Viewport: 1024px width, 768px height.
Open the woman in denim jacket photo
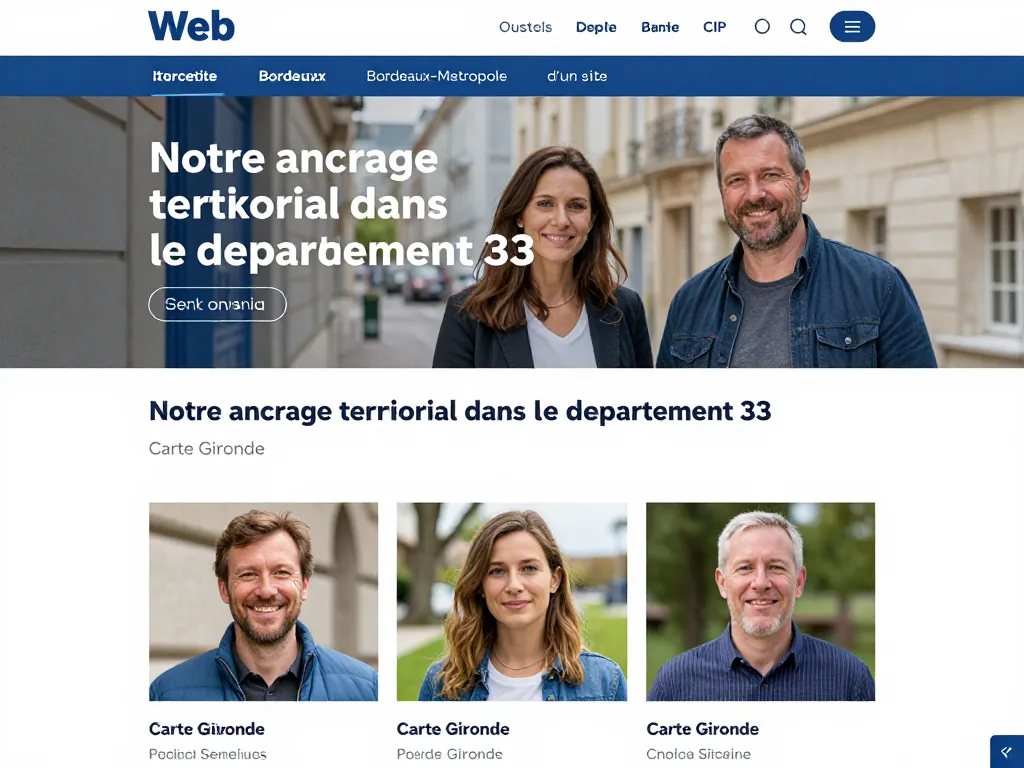(x=512, y=601)
